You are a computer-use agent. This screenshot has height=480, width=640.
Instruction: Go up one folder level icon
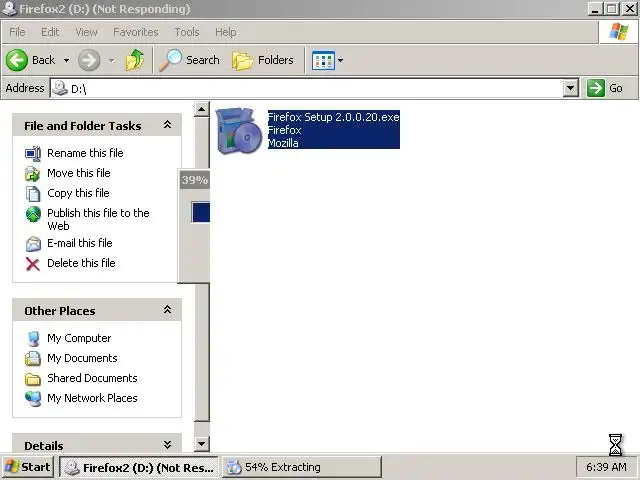pos(135,60)
